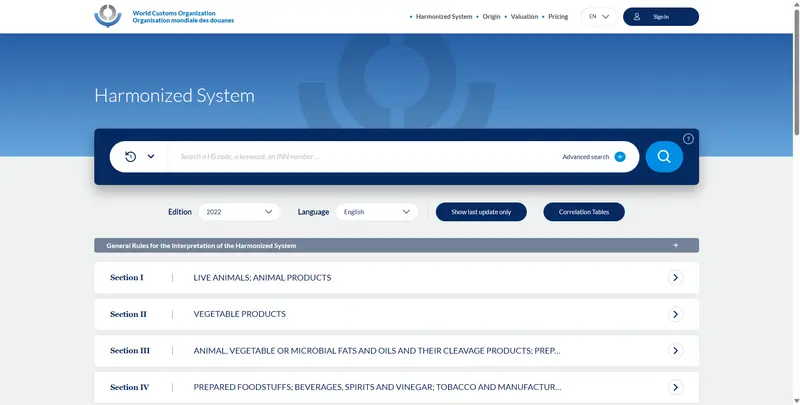
Task: Click the scrollbar down arrow
Action: (x=796, y=401)
